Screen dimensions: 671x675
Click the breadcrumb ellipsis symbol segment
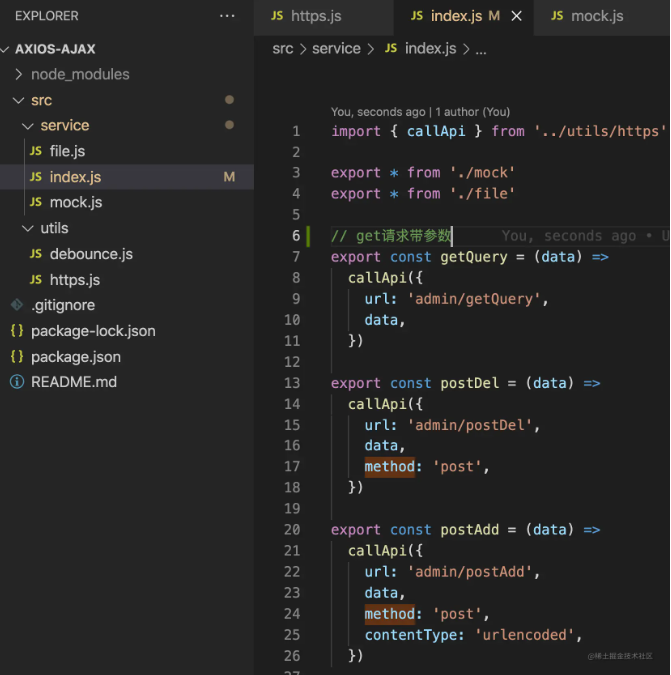click(x=481, y=51)
